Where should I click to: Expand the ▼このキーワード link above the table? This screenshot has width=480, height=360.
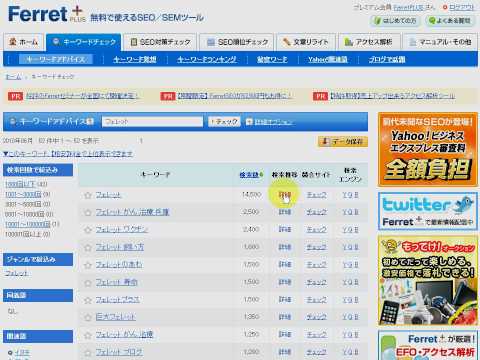point(68,154)
